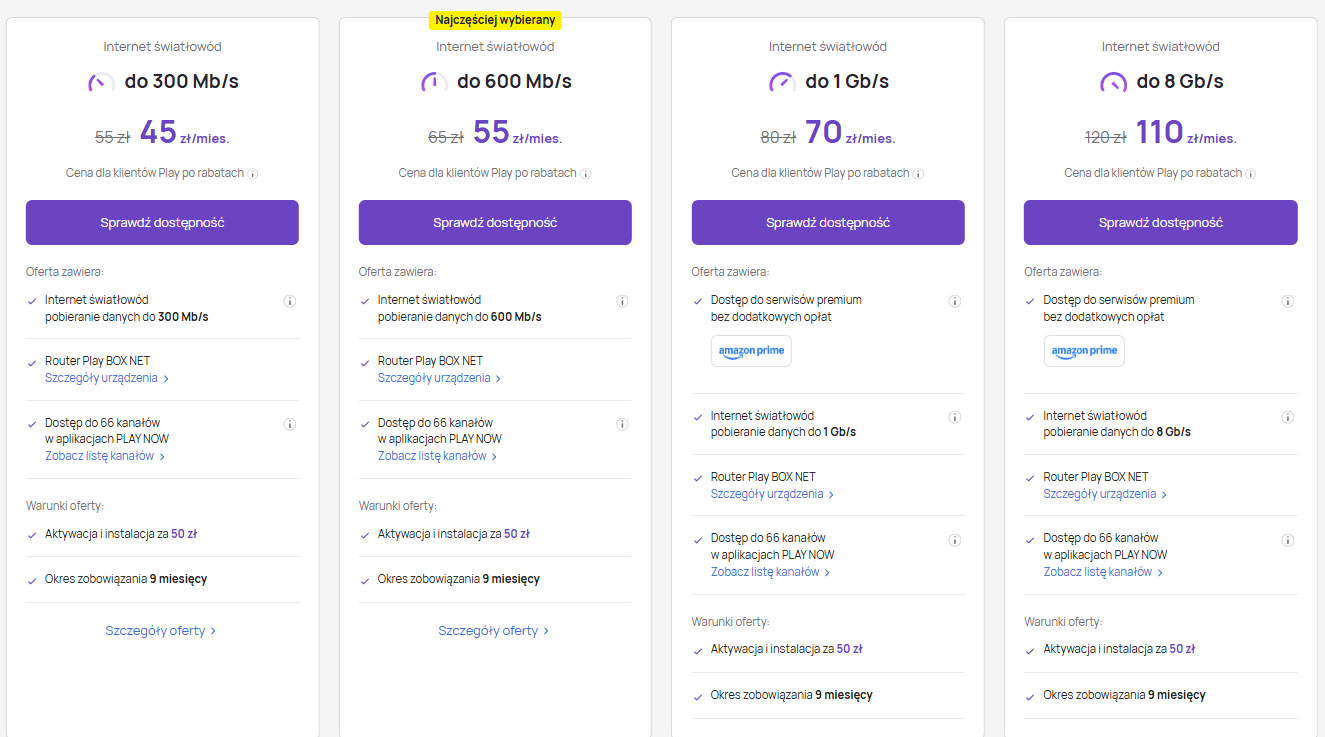Screen dimensions: 1325x737
Task: Click the 70 zł/mies. price
Action: (850, 132)
